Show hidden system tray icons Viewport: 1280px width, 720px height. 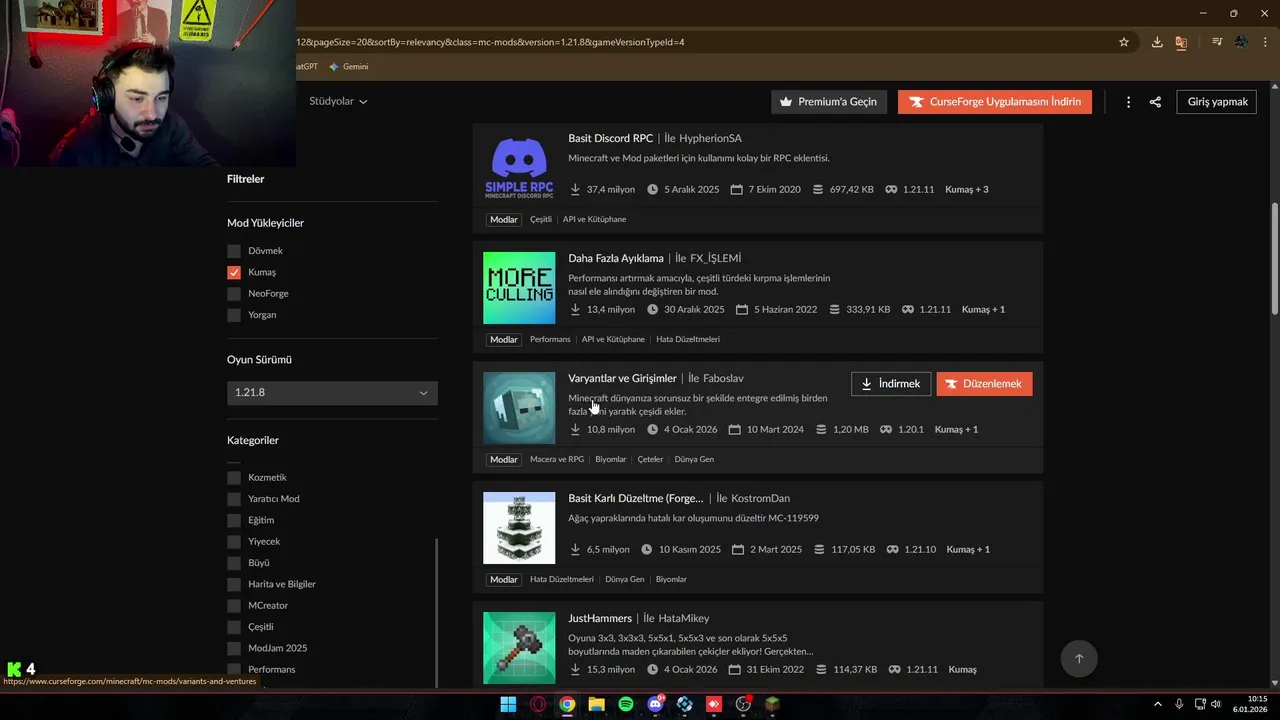1159,704
